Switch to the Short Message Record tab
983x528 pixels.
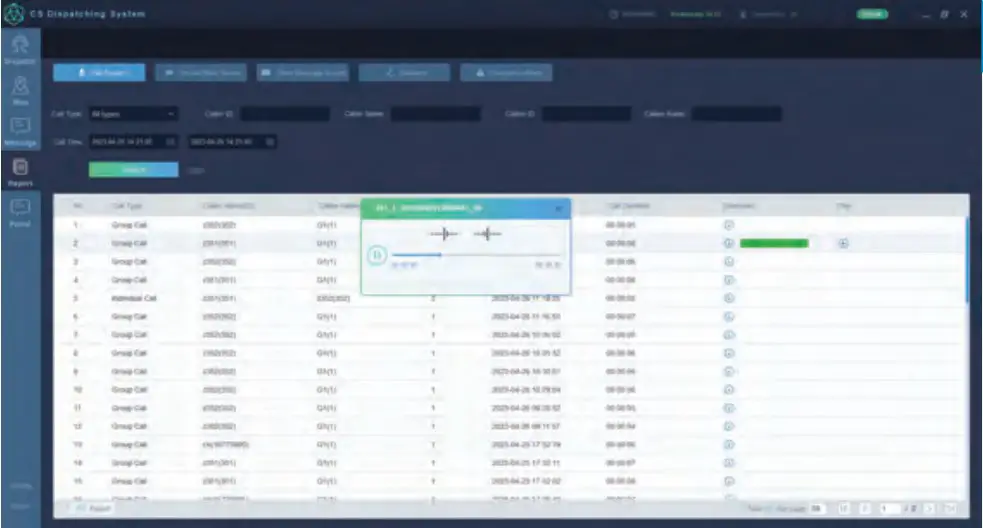coord(303,73)
